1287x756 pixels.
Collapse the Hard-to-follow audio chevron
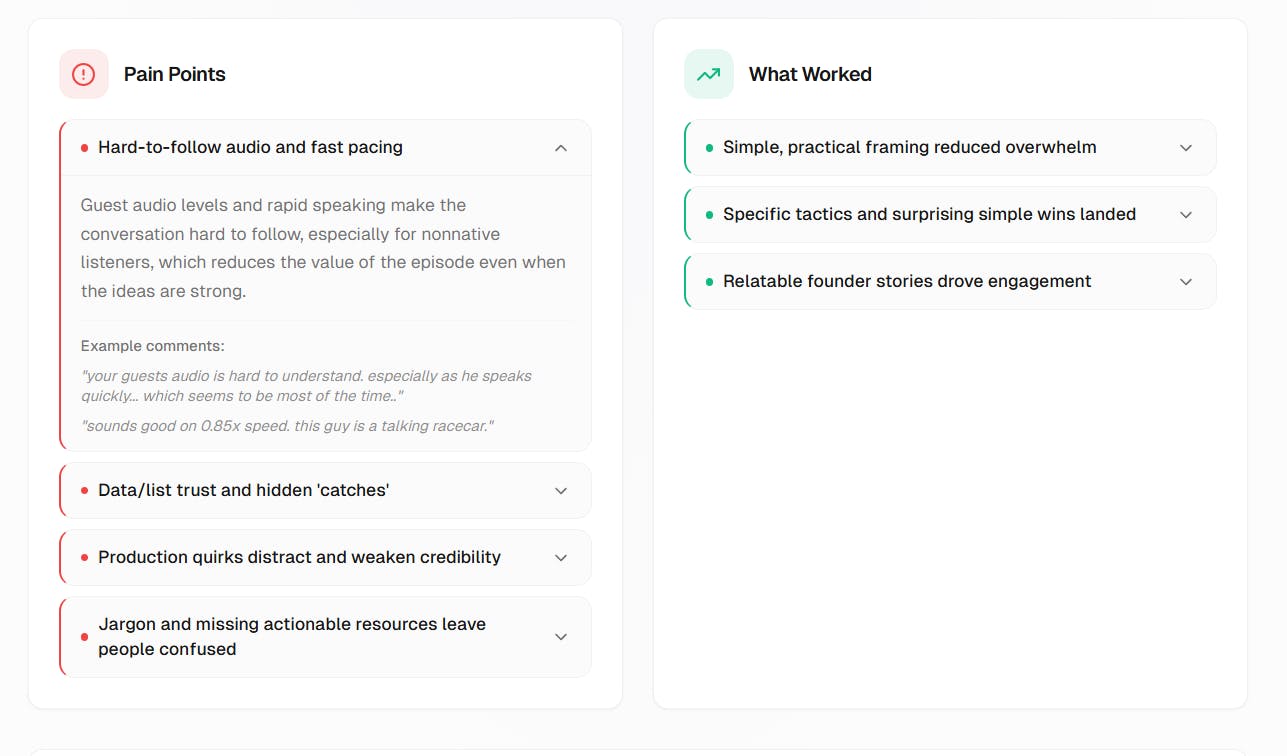click(x=561, y=148)
